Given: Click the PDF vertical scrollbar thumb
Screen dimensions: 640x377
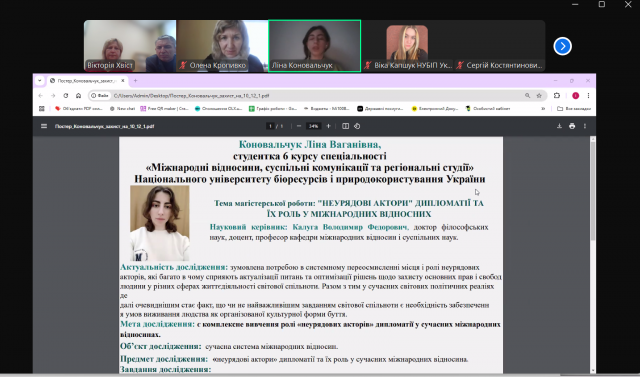Looking at the screenshot, I should (x=593, y=191).
